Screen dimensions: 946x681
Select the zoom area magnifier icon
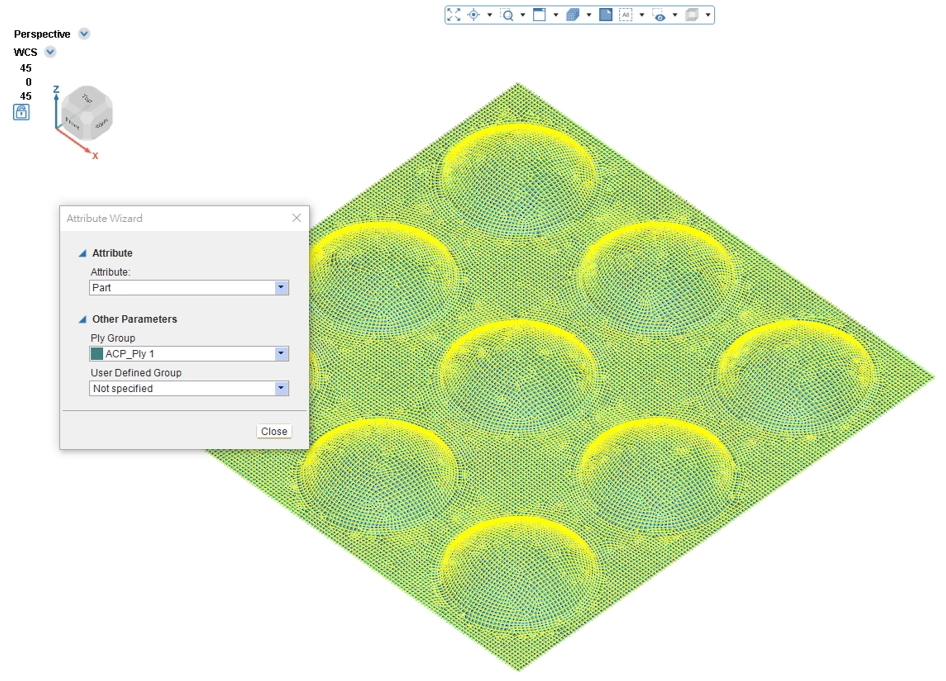tap(507, 15)
